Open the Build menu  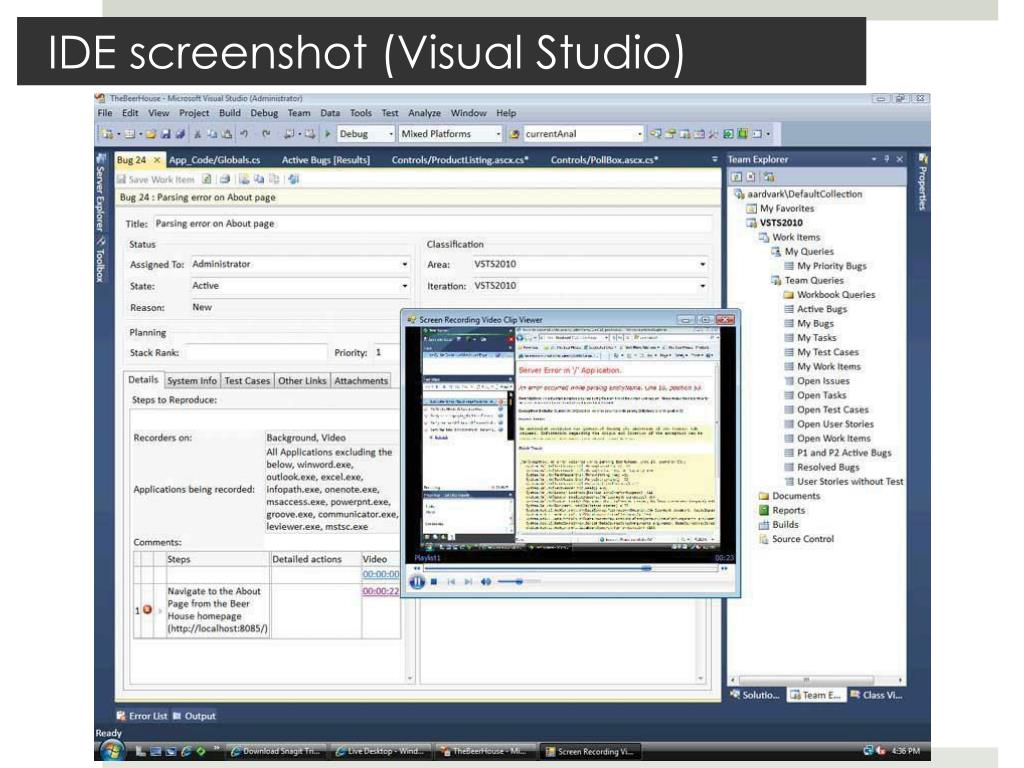(x=230, y=113)
